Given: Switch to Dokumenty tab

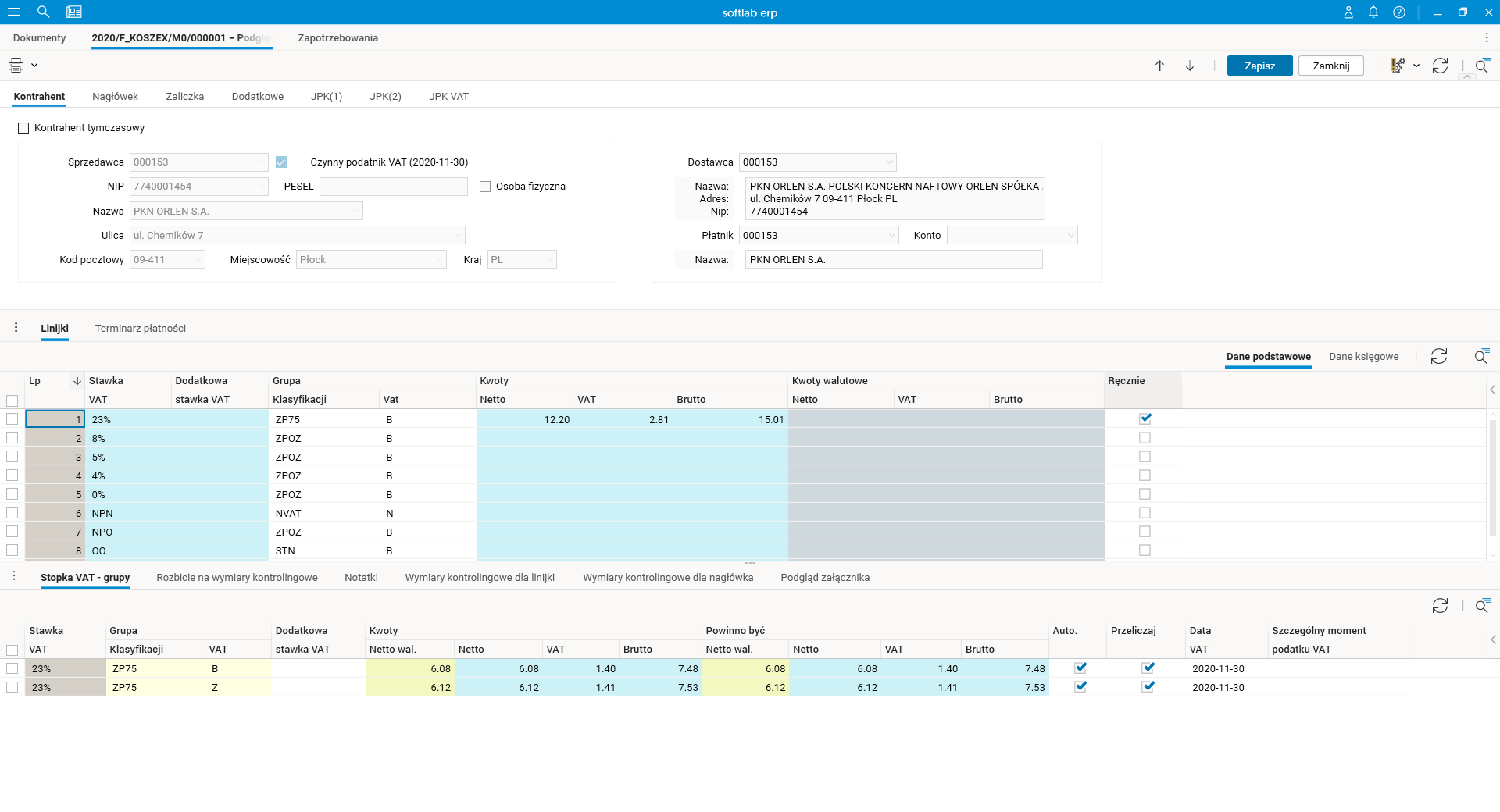Looking at the screenshot, I should 40,37.
